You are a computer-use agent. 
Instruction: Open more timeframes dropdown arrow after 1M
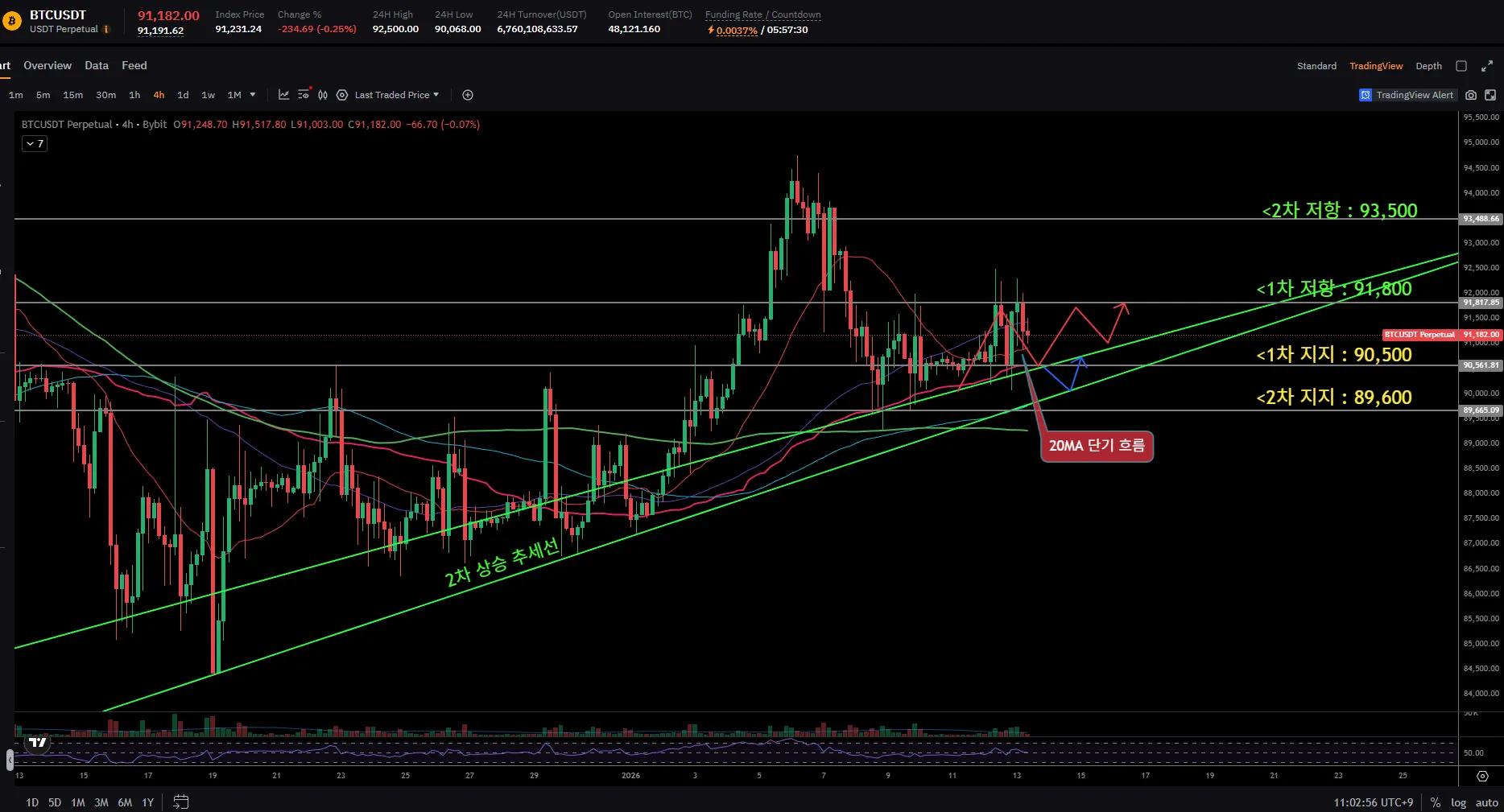tap(253, 95)
